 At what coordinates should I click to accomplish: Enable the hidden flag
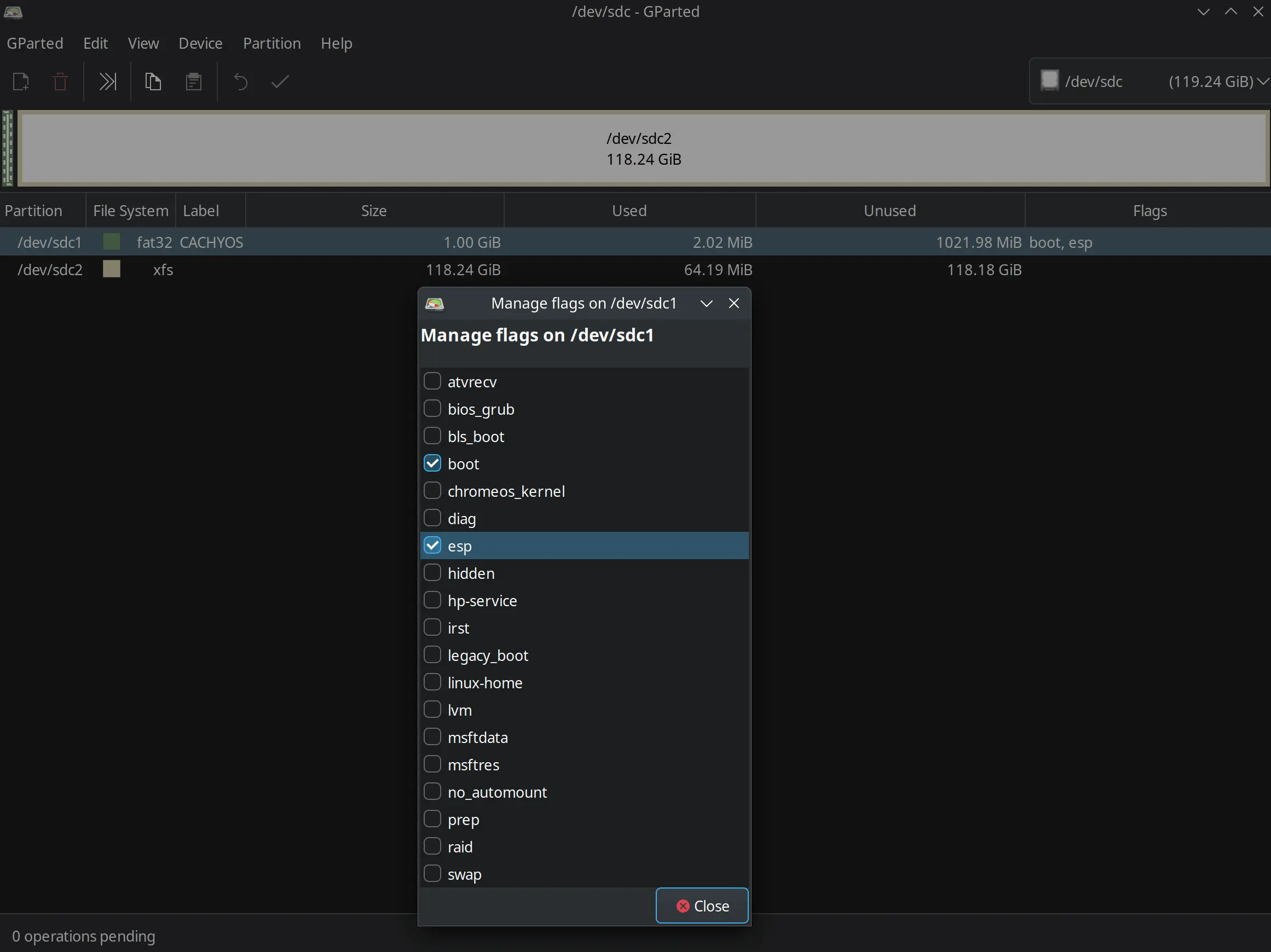tap(432, 572)
